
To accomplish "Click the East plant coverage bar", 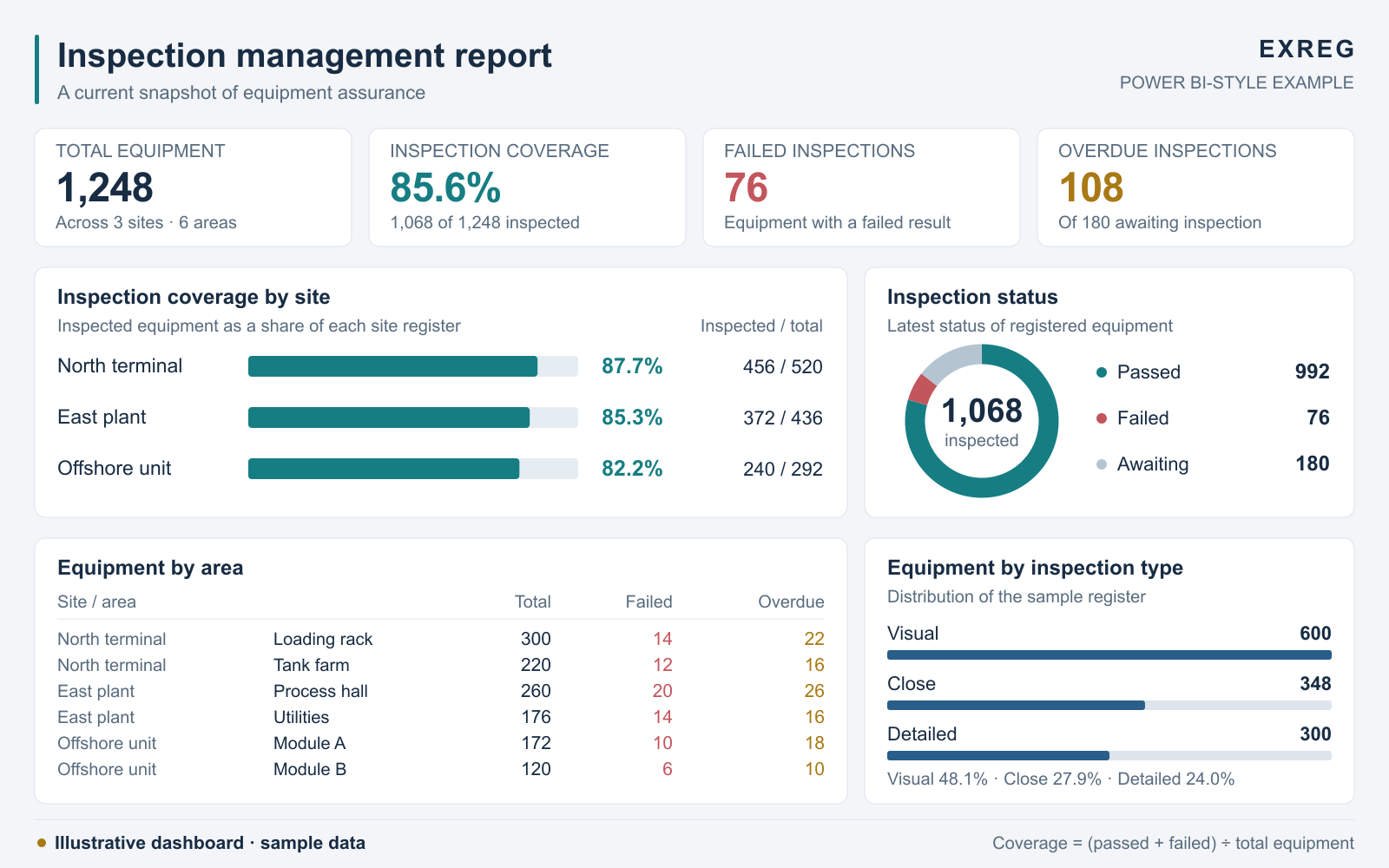I will coord(413,418).
